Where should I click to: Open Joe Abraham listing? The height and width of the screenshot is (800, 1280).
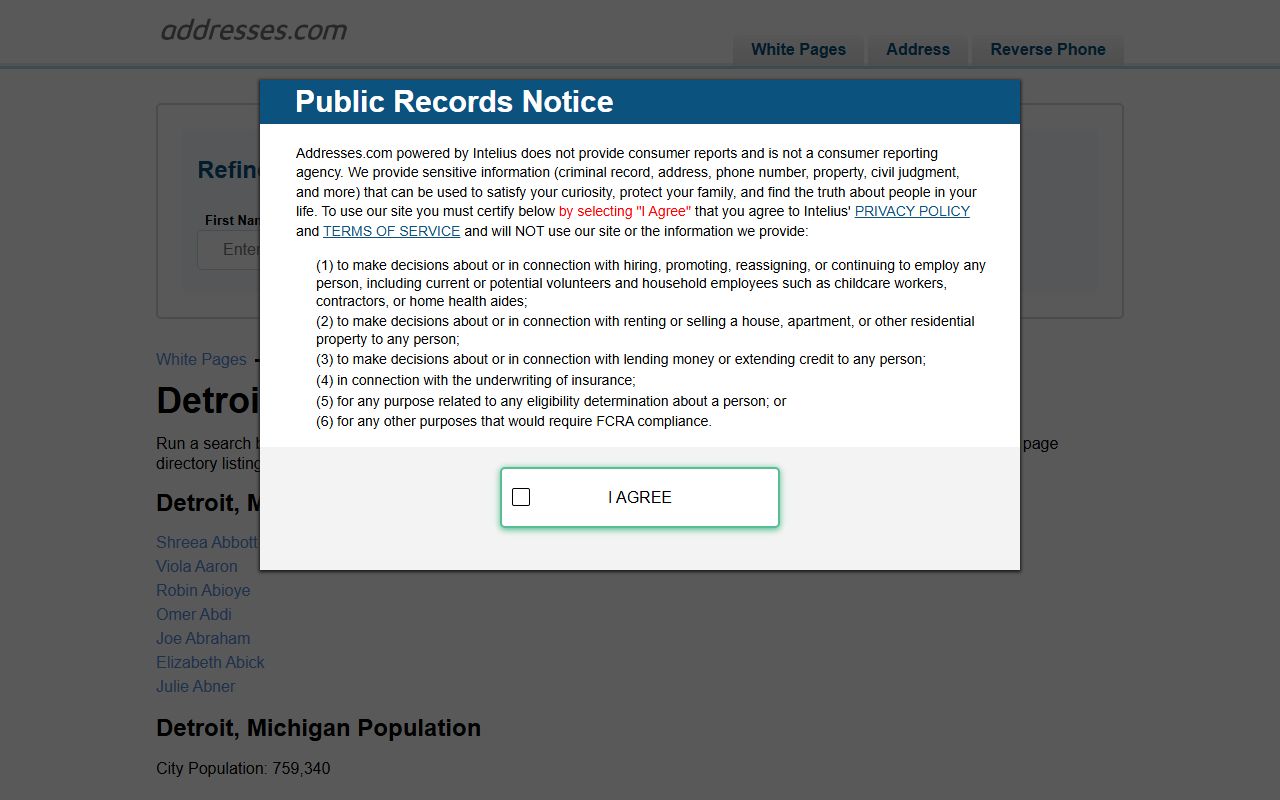(x=203, y=638)
